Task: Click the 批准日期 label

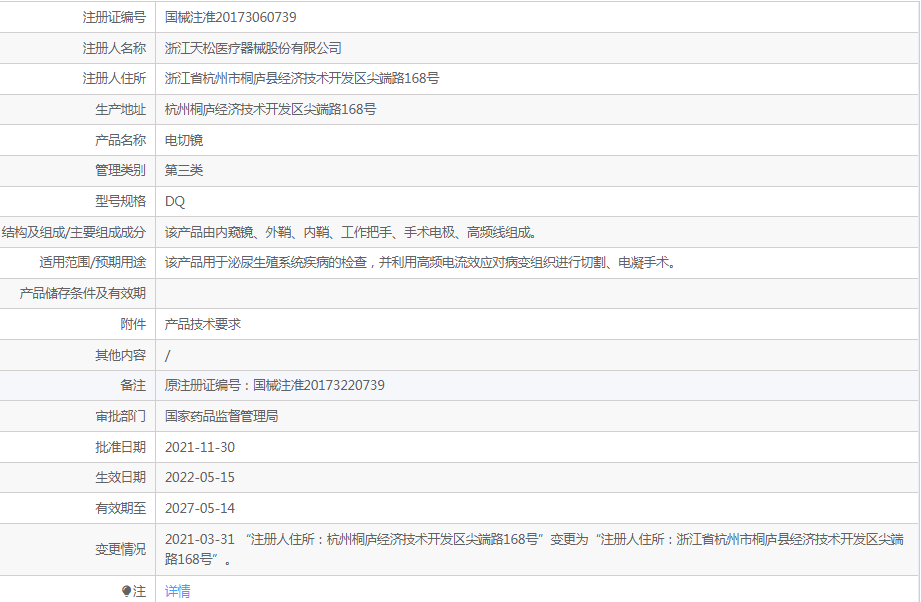Action: [120, 448]
